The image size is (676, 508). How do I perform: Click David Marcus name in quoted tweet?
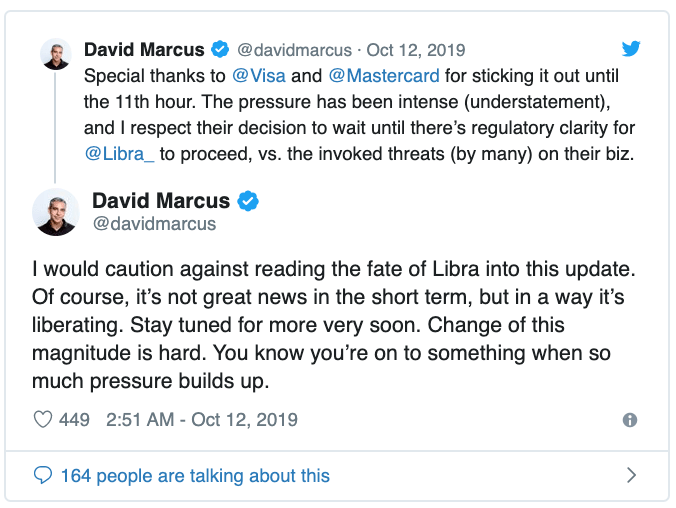144,50
